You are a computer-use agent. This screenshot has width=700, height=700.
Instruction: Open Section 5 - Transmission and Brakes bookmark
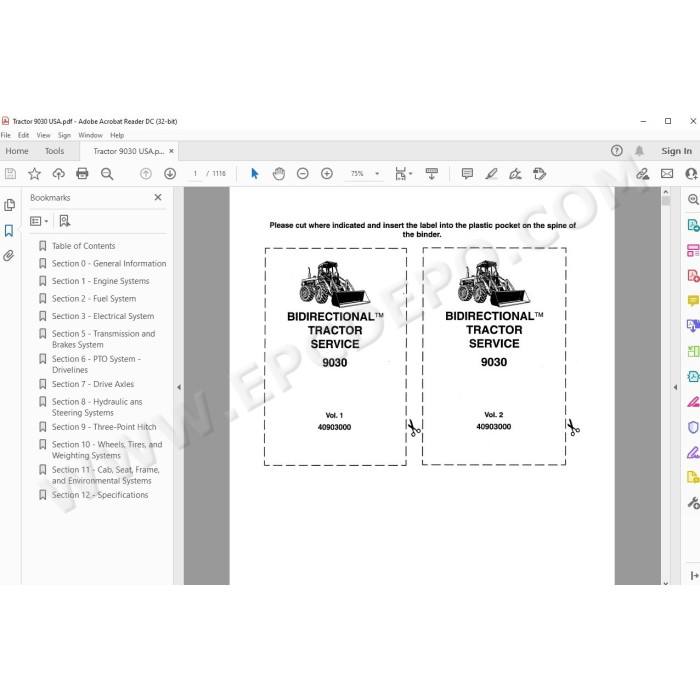103,339
